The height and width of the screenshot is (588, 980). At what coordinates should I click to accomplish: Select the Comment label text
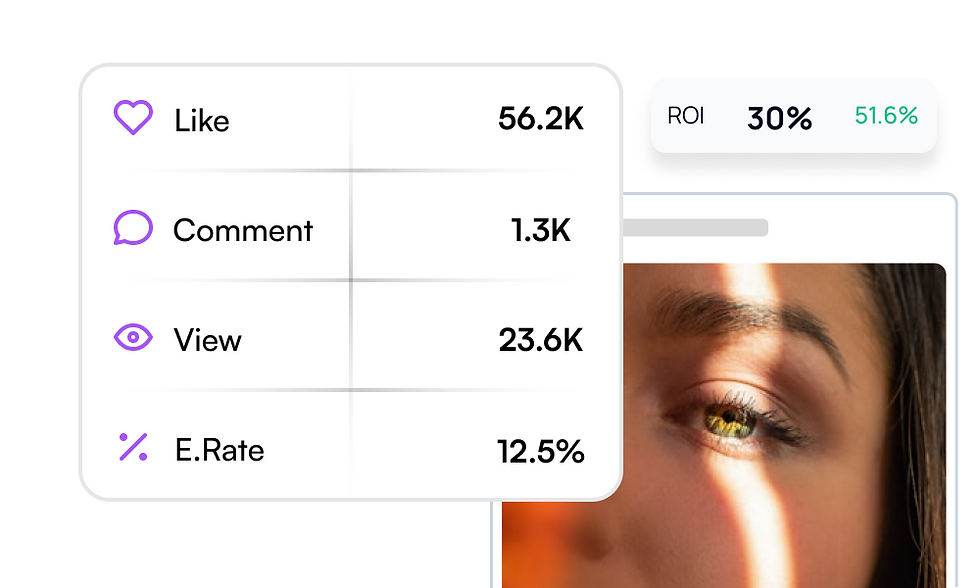pyautogui.click(x=243, y=231)
